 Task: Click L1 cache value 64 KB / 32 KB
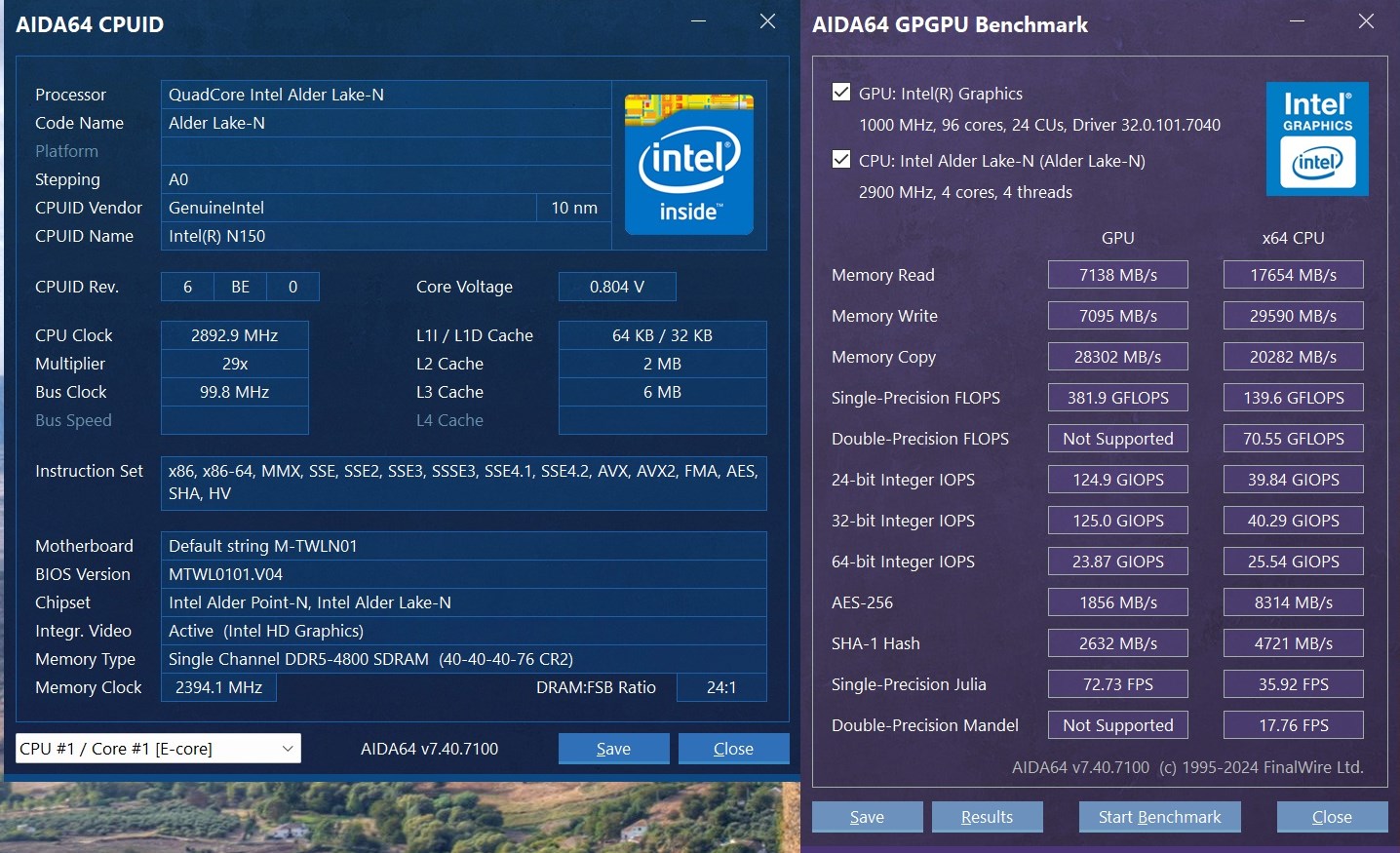click(663, 335)
